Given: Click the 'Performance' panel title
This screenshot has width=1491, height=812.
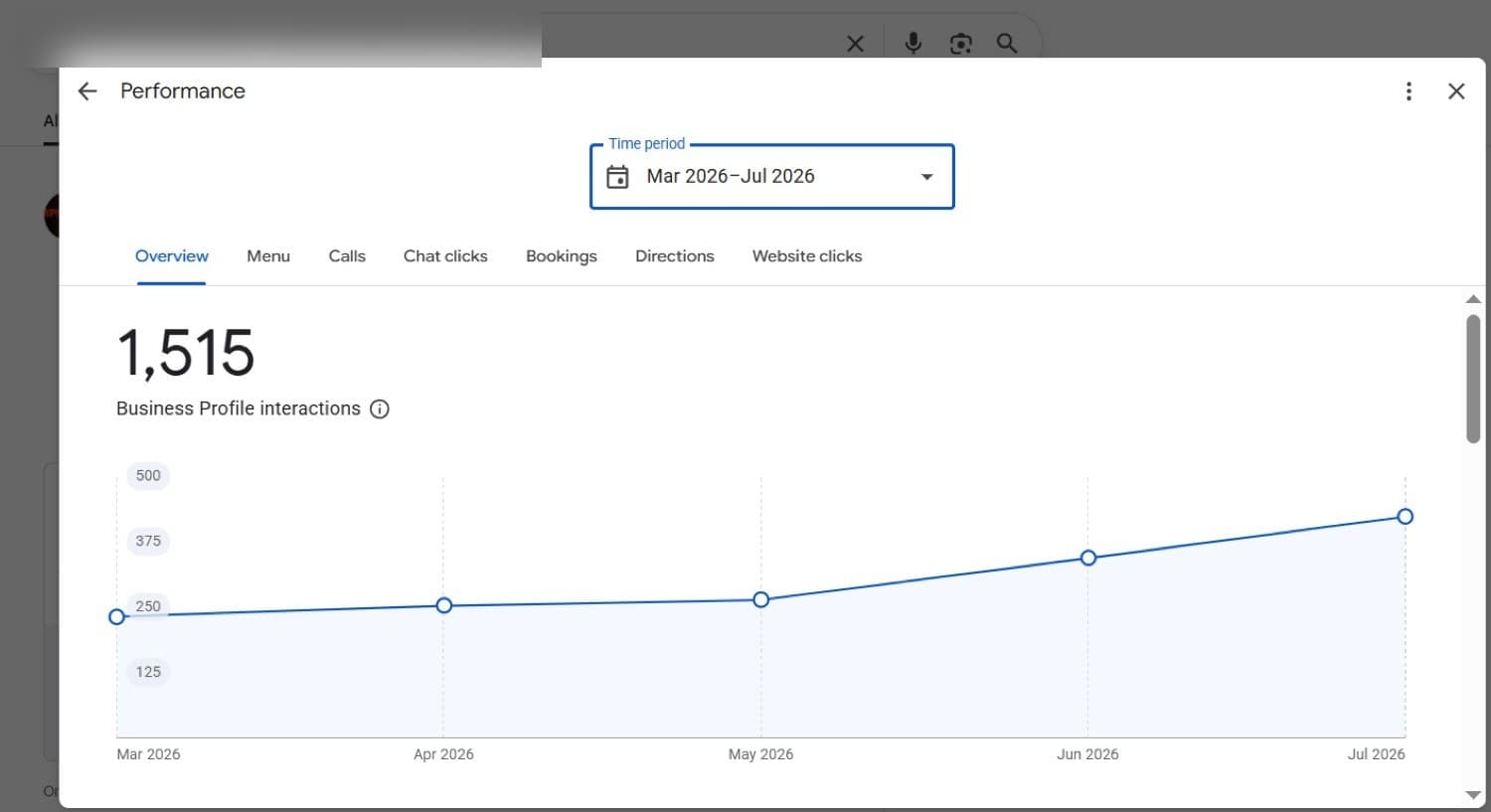Looking at the screenshot, I should click(x=183, y=91).
